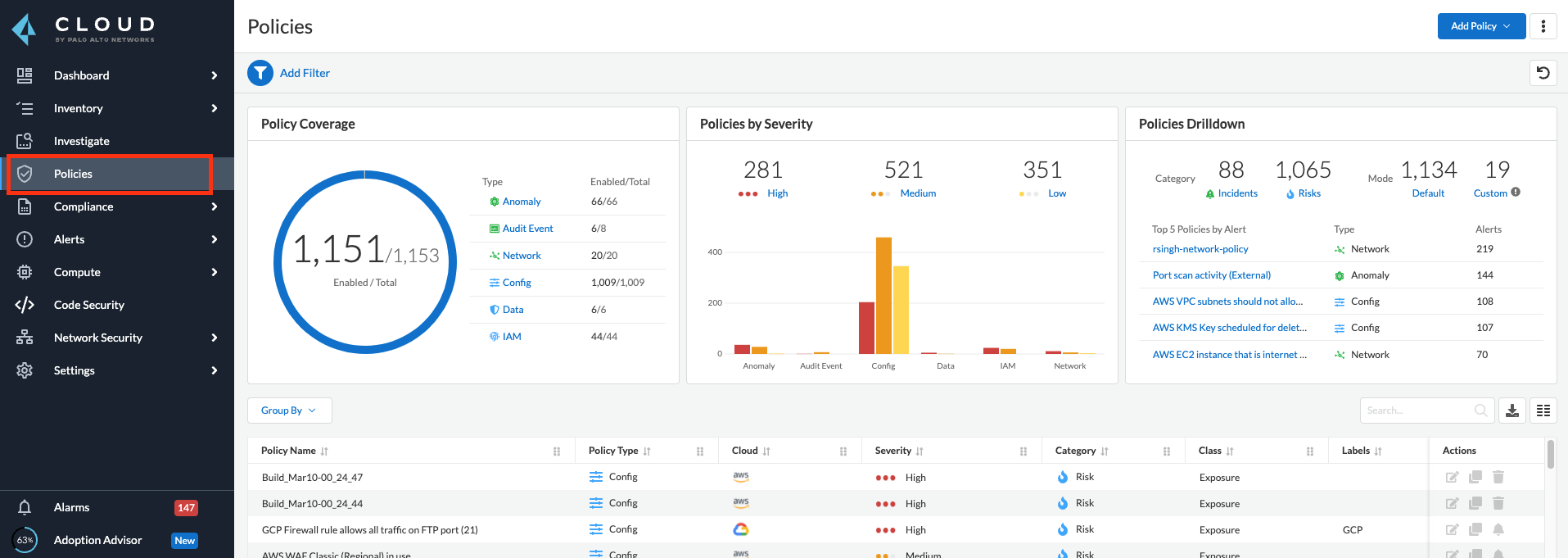Open the Group By dropdown
This screenshot has width=1568, height=558.
pos(289,411)
